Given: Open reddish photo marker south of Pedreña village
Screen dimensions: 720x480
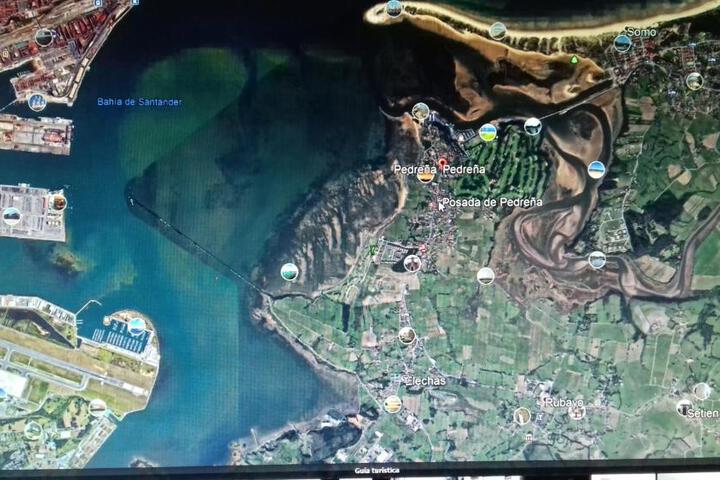Looking at the screenshot, I should click(x=412, y=263).
